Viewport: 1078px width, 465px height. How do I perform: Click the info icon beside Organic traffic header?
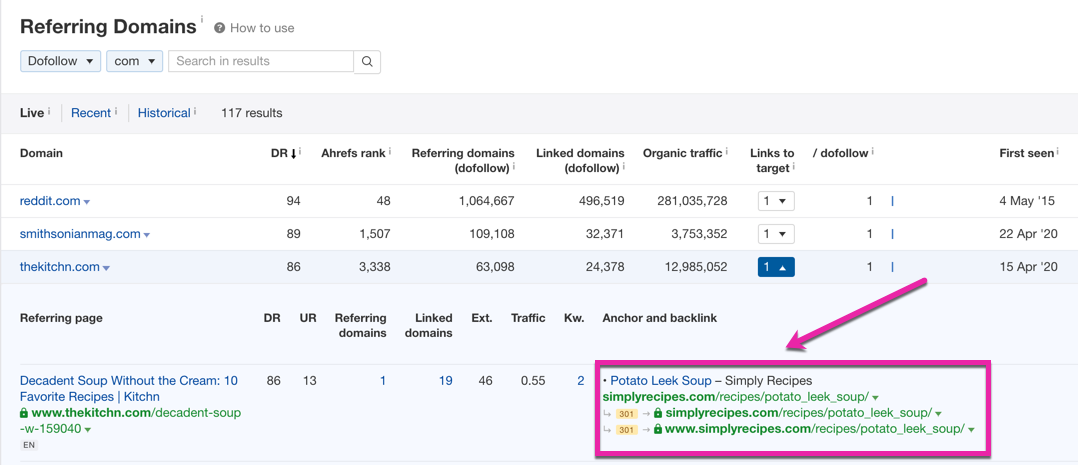728,152
